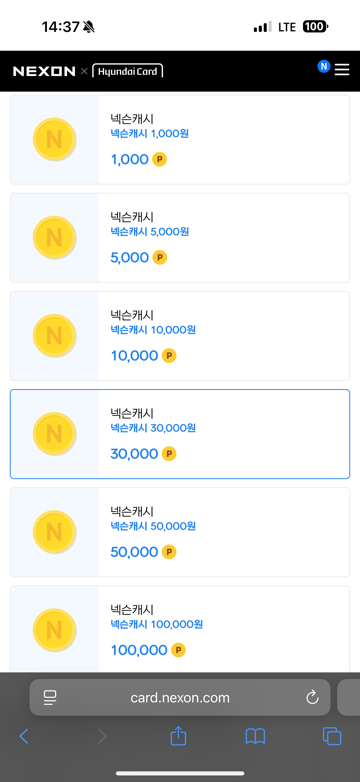Click the Hyundai Card logo
This screenshot has width=360, height=782.
point(128,71)
